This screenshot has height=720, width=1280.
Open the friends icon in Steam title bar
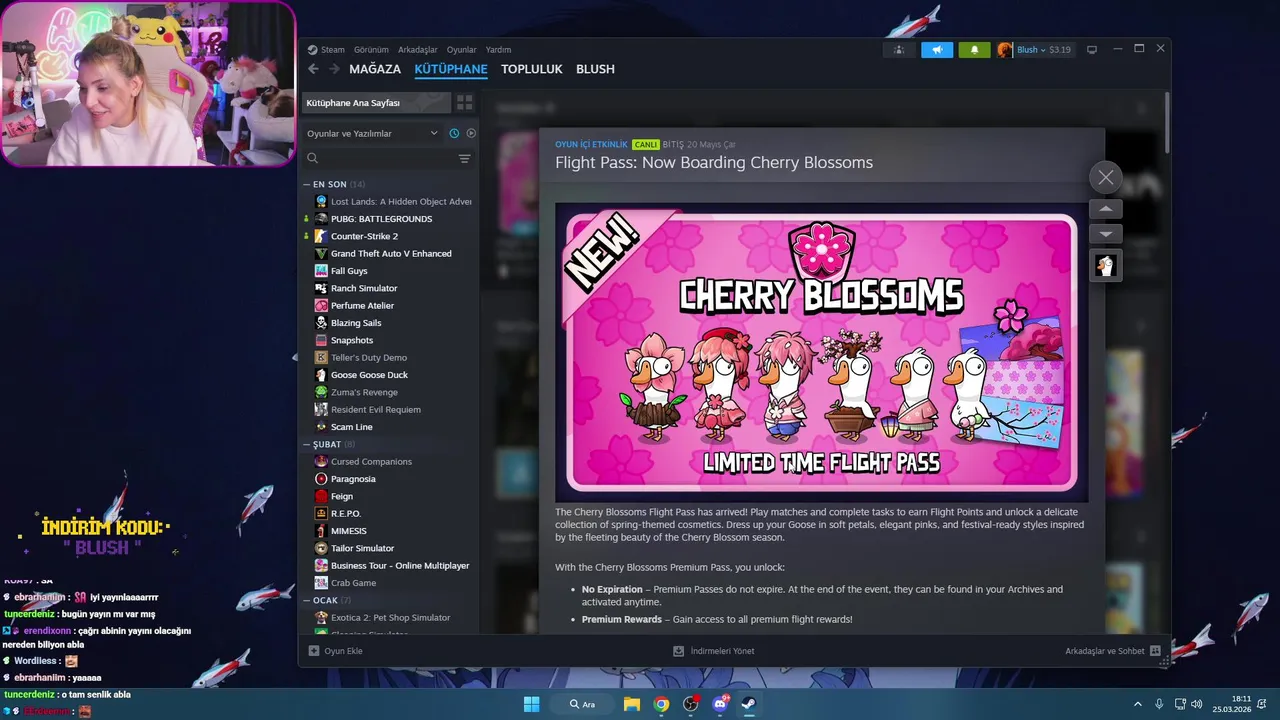(x=899, y=50)
